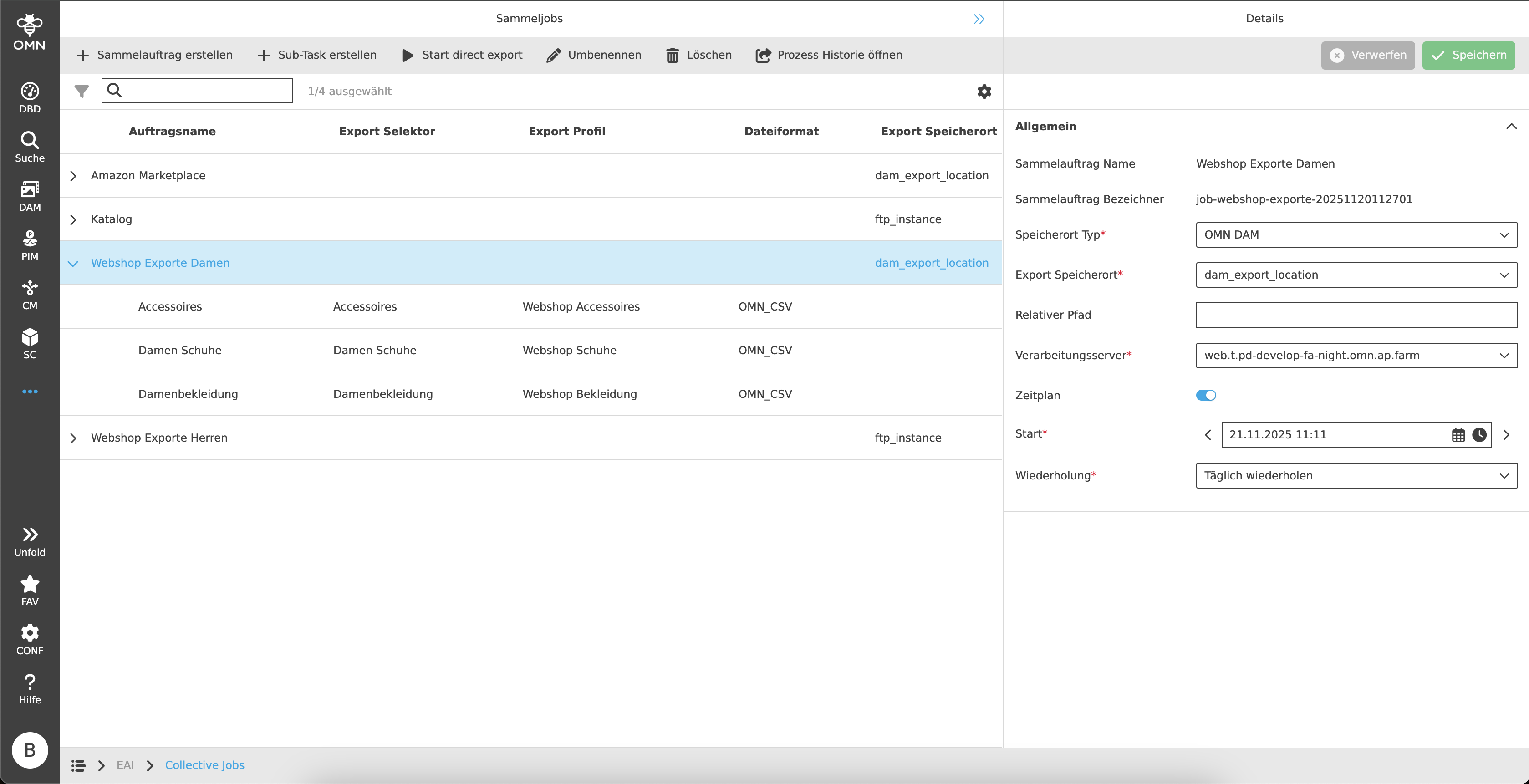Open the DAM module in sidebar
The width and height of the screenshot is (1529, 784).
coord(30,196)
